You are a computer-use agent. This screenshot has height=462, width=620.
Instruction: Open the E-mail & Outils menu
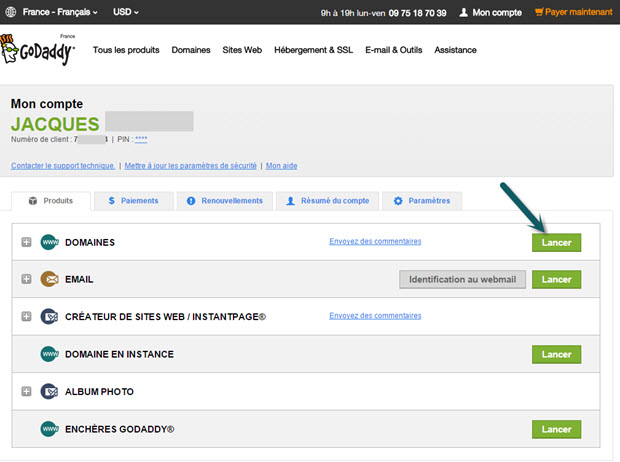click(394, 50)
